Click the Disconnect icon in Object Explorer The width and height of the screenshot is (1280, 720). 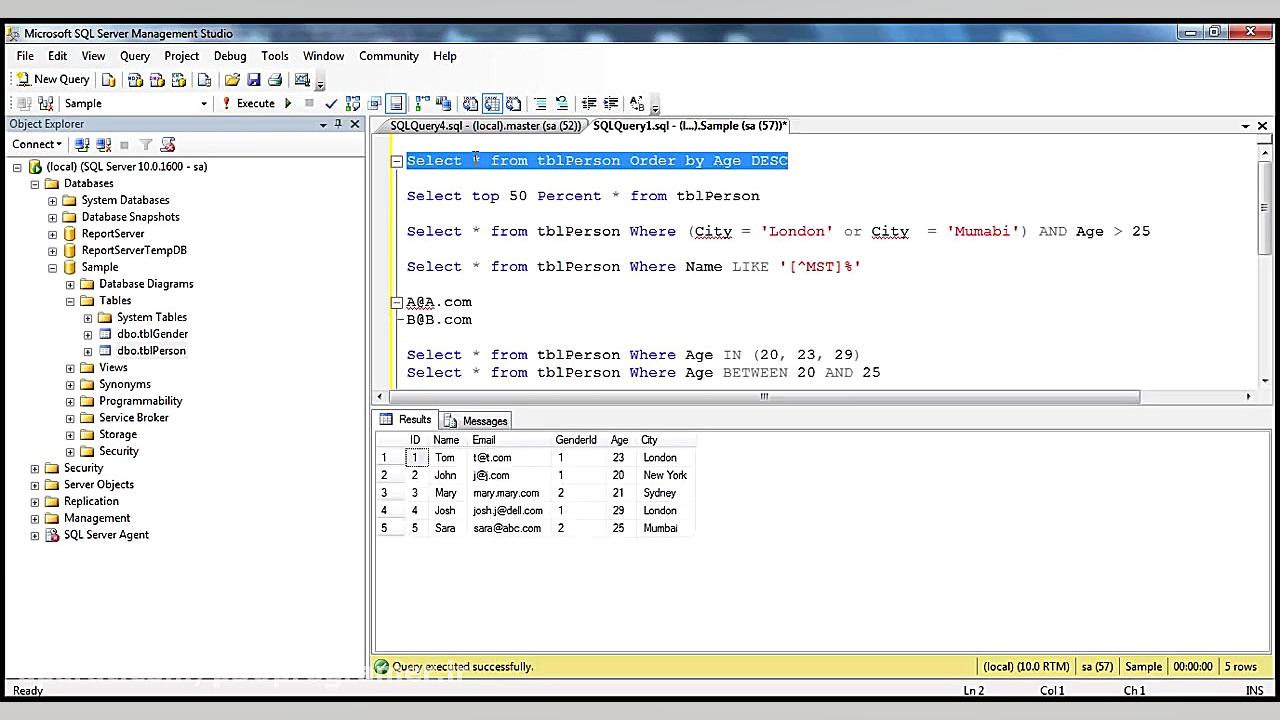pyautogui.click(x=101, y=144)
